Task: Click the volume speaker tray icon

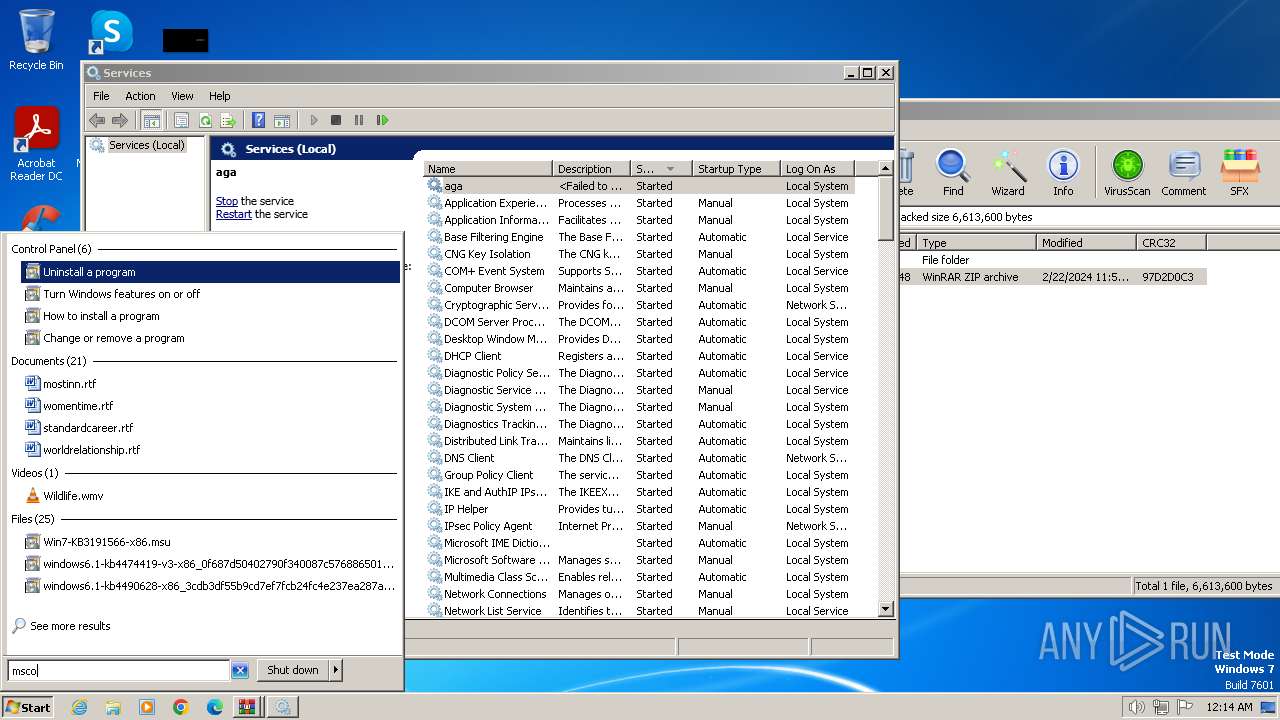Action: pos(1136,707)
